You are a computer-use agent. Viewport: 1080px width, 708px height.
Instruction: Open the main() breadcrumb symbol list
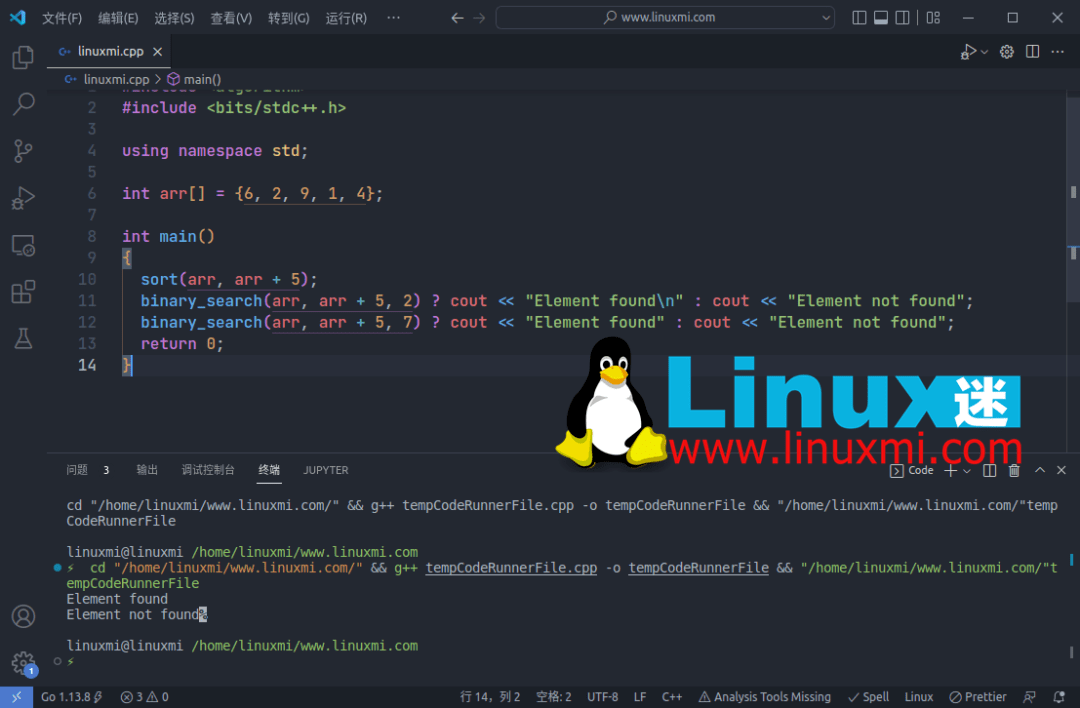click(195, 79)
